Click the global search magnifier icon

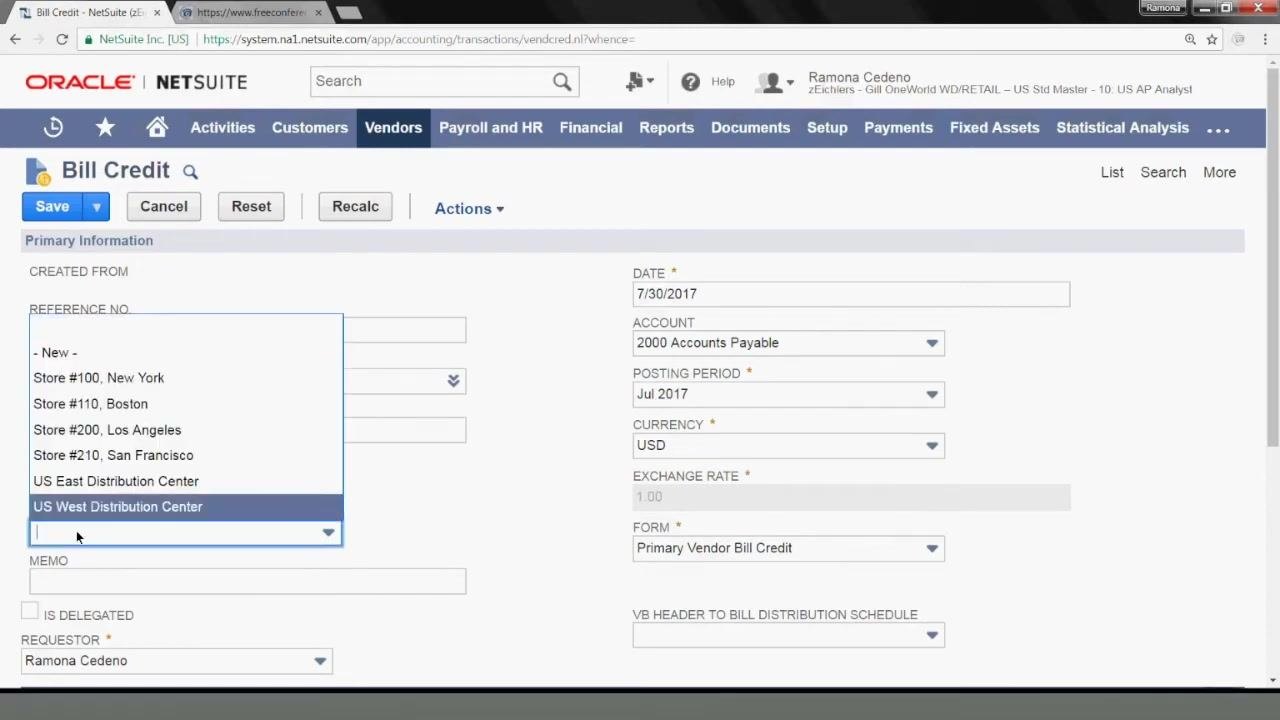click(562, 81)
